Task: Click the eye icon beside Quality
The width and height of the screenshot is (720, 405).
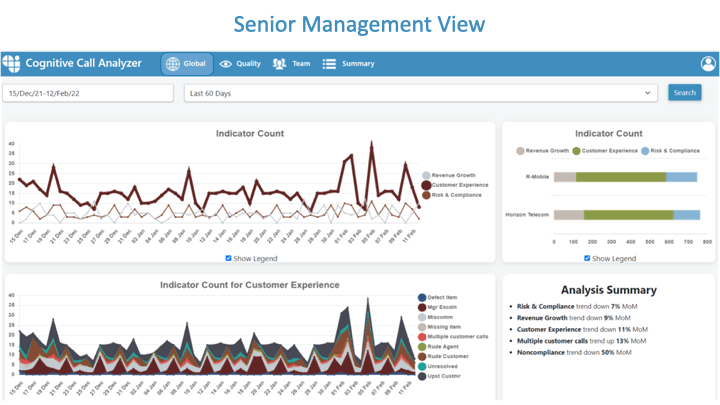Action: 226,64
